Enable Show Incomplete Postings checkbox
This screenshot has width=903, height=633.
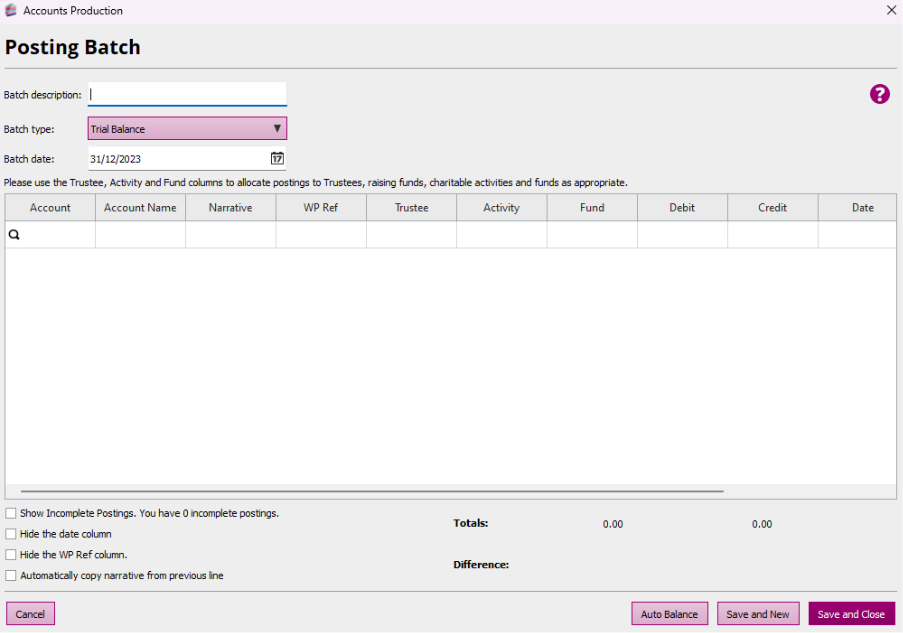11,513
